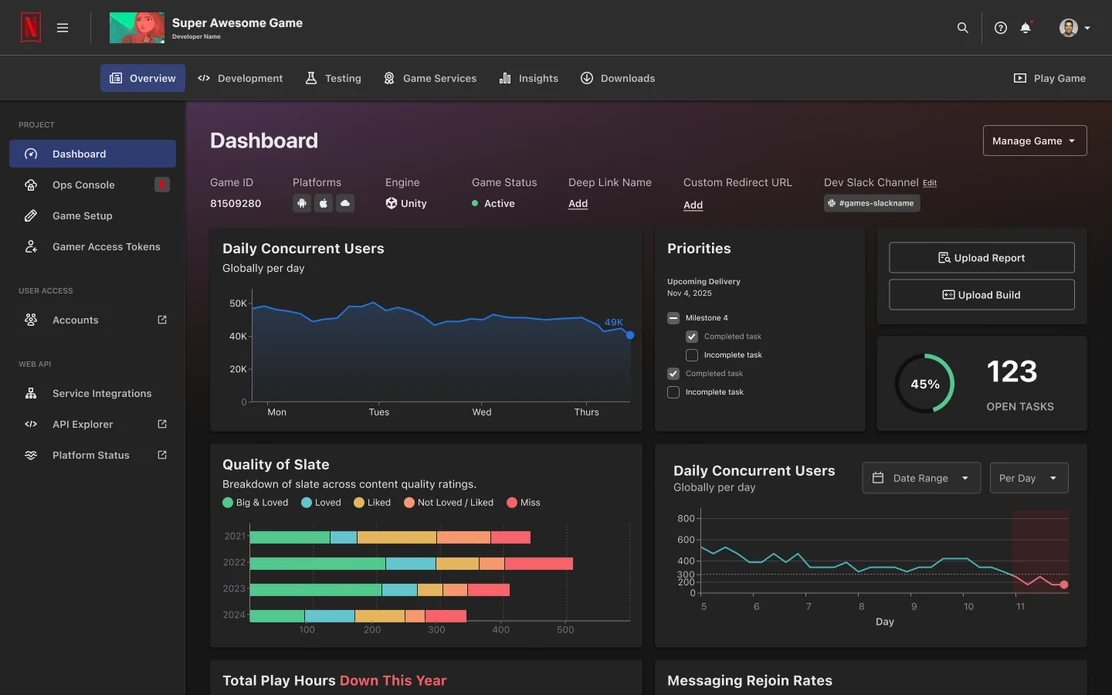Click the search magnifier icon

point(962,28)
